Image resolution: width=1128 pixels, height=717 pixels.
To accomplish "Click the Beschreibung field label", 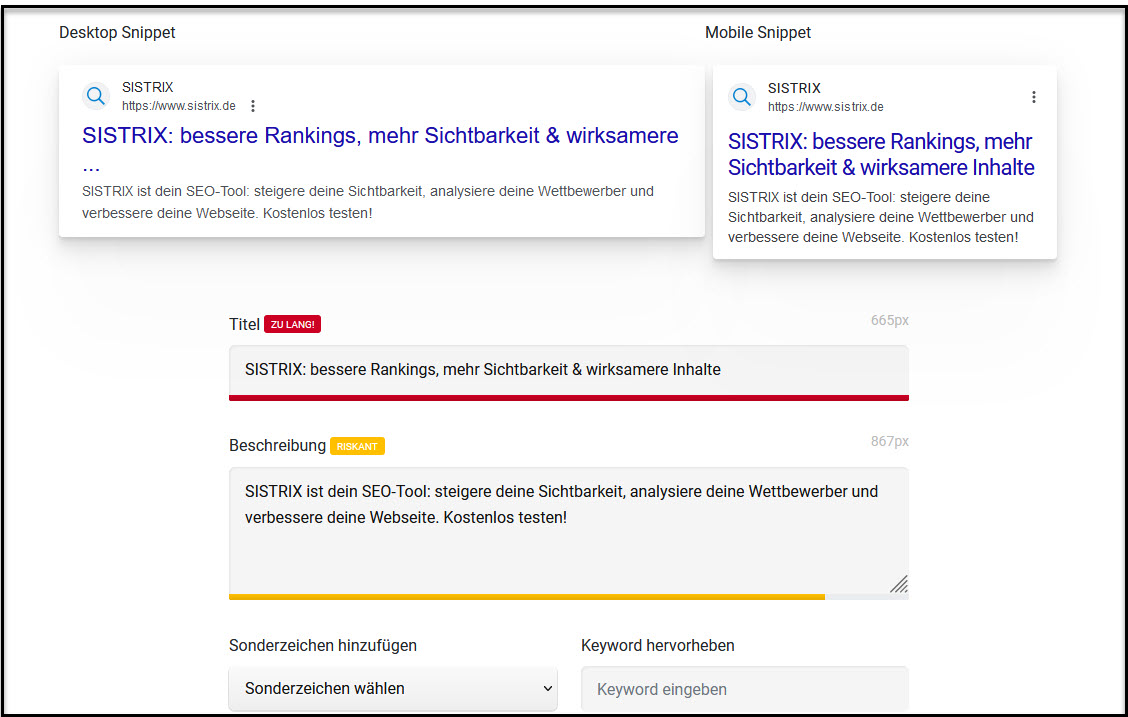I will coord(277,445).
